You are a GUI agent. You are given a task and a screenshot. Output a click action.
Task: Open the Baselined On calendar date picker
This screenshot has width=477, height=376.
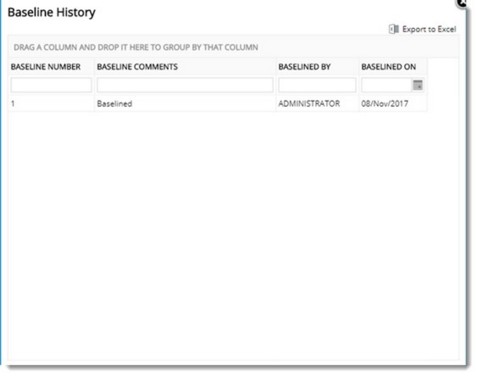click(418, 85)
